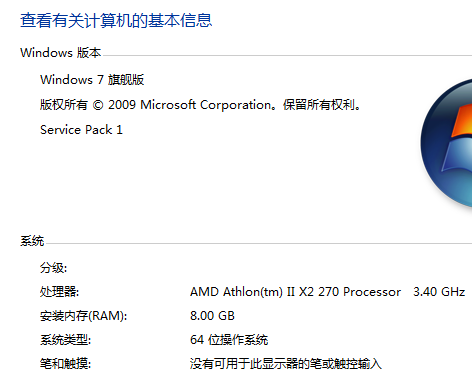Click the 系统类型 label
Image resolution: width=472 pixels, height=380 pixels.
pos(65,340)
